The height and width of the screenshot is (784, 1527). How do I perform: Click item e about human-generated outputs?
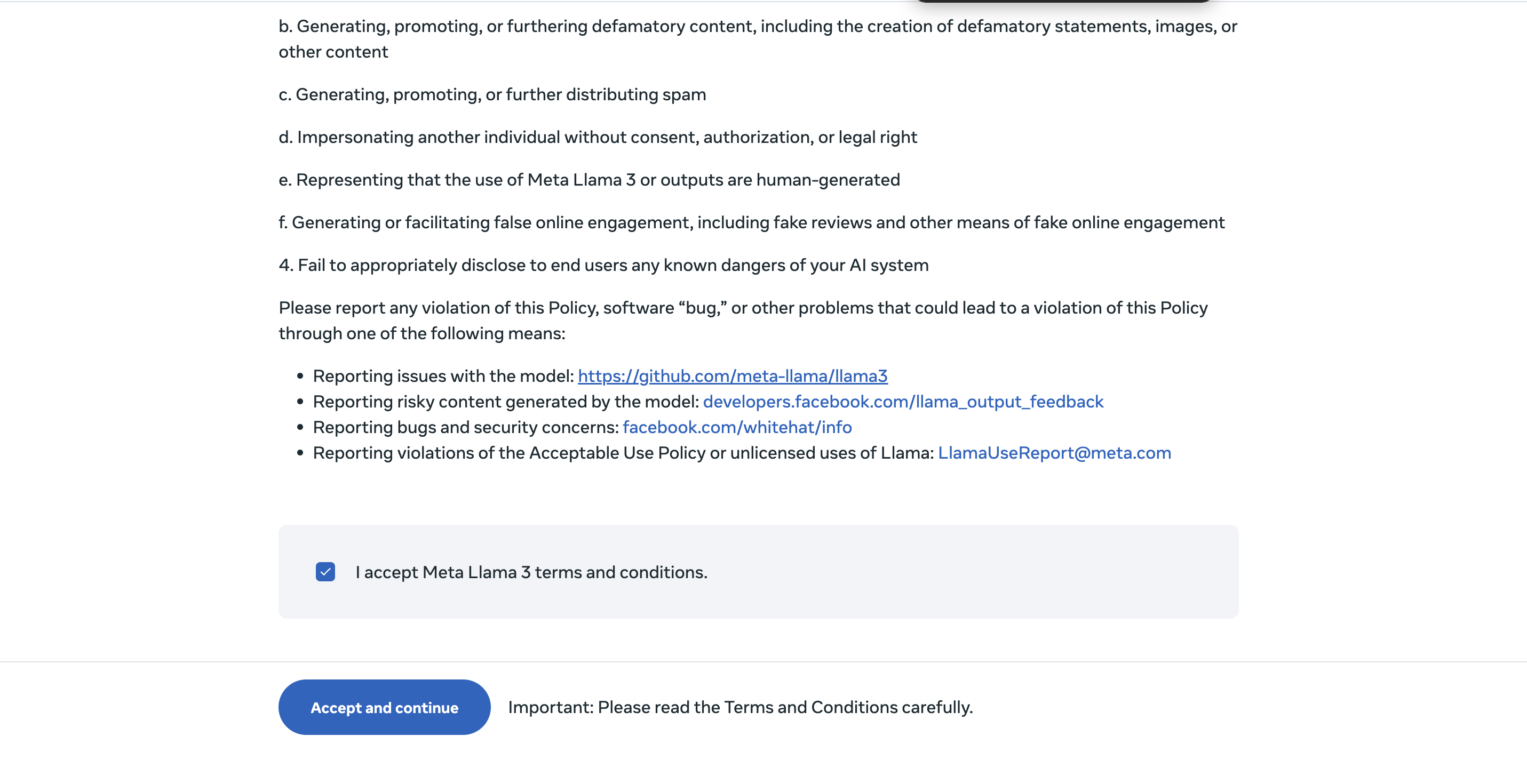(x=589, y=180)
